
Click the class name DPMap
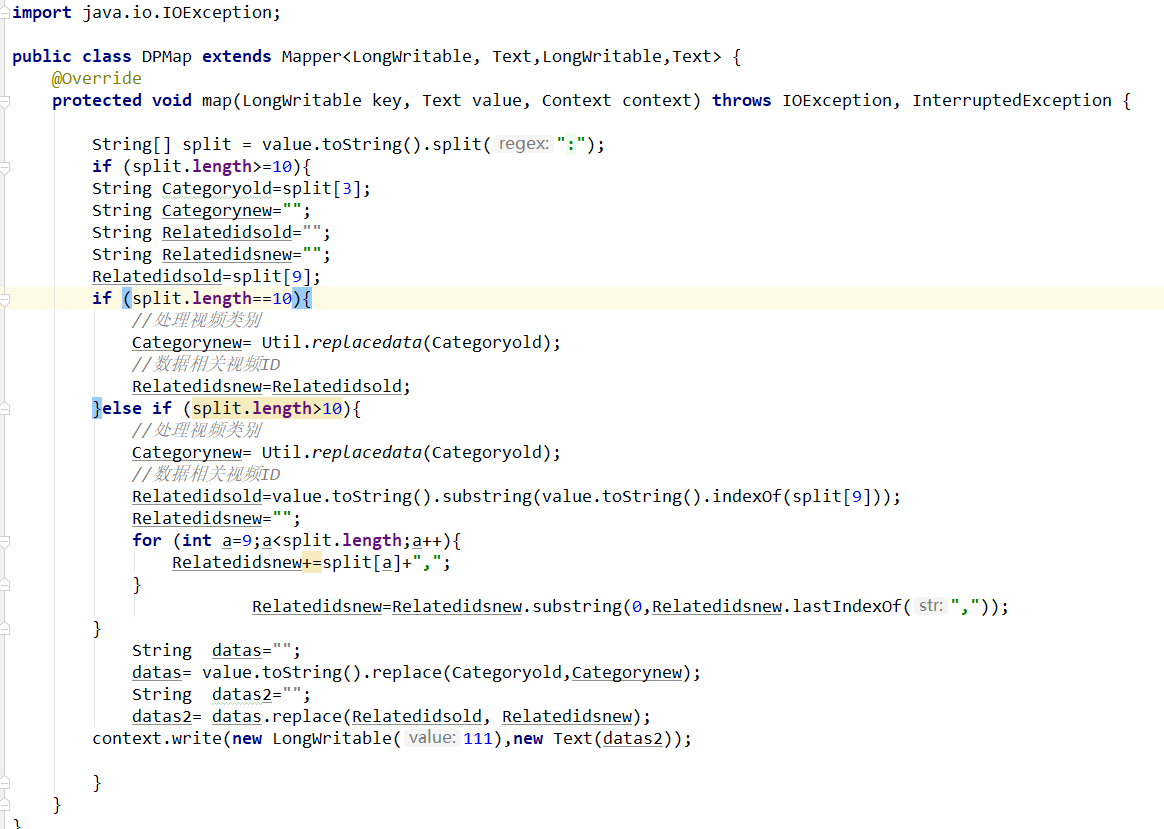(166, 56)
